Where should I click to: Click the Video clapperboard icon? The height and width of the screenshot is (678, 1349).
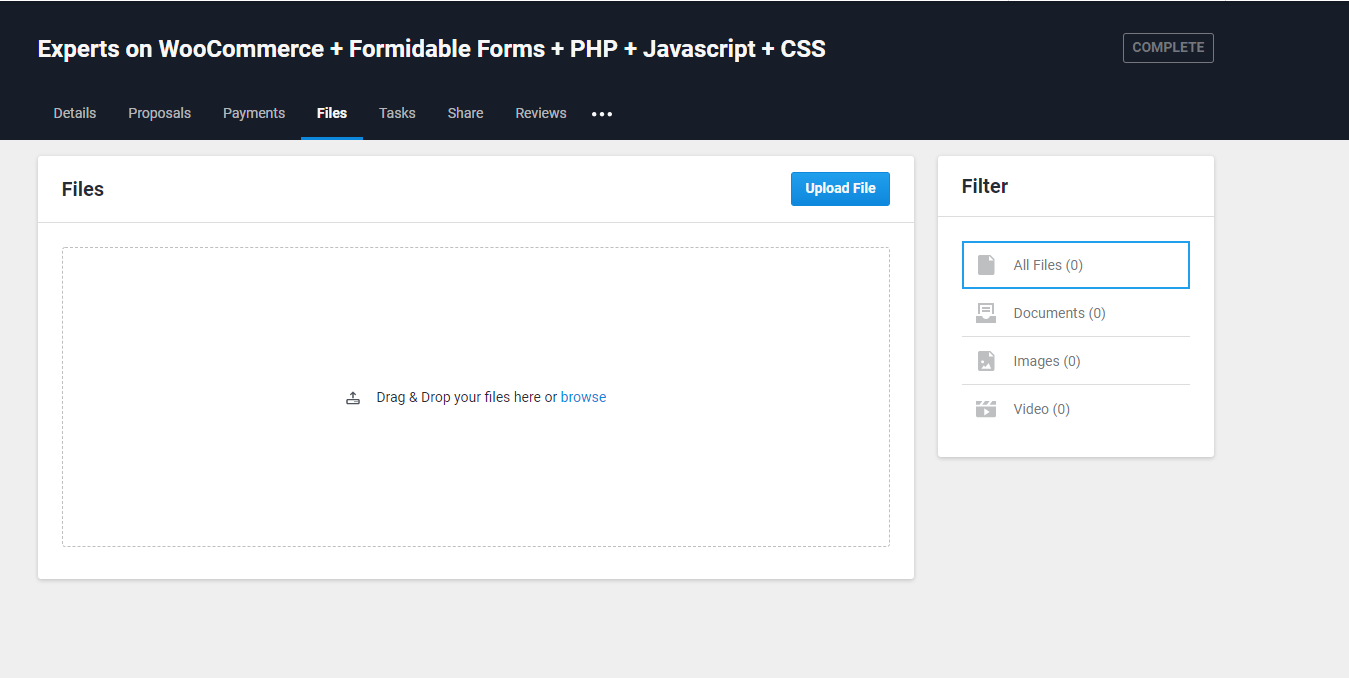click(x=986, y=409)
